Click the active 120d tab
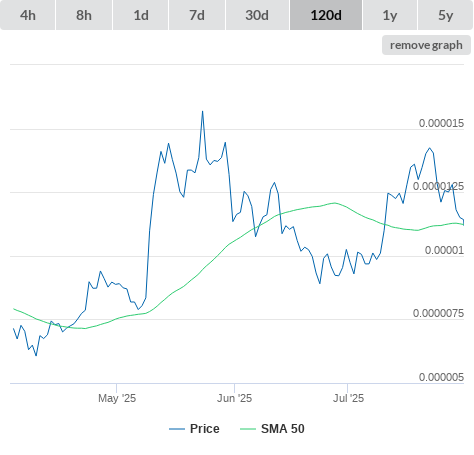 [x=326, y=15]
